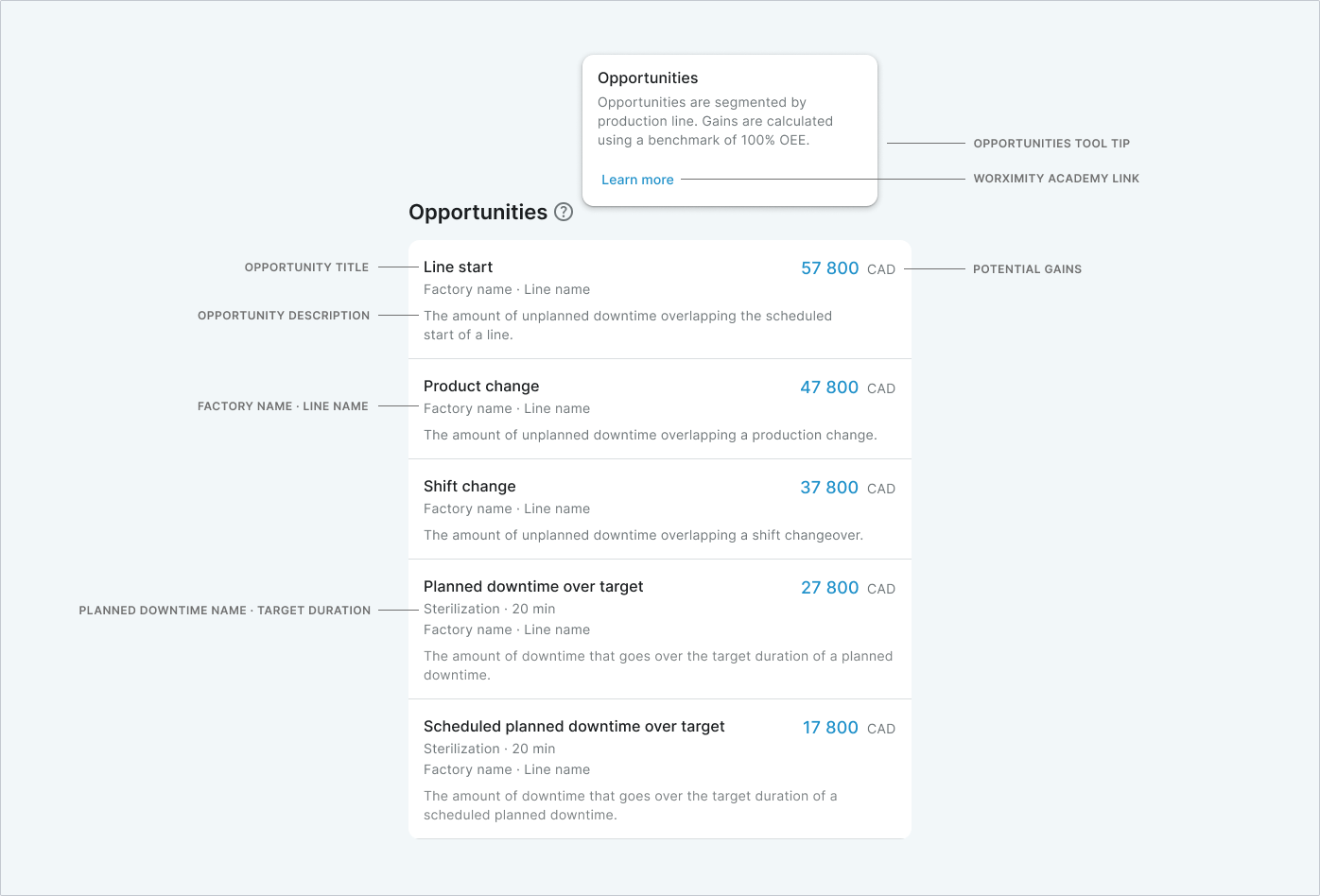The image size is (1320, 896).
Task: Click the Shift change description text
Action: point(643,536)
